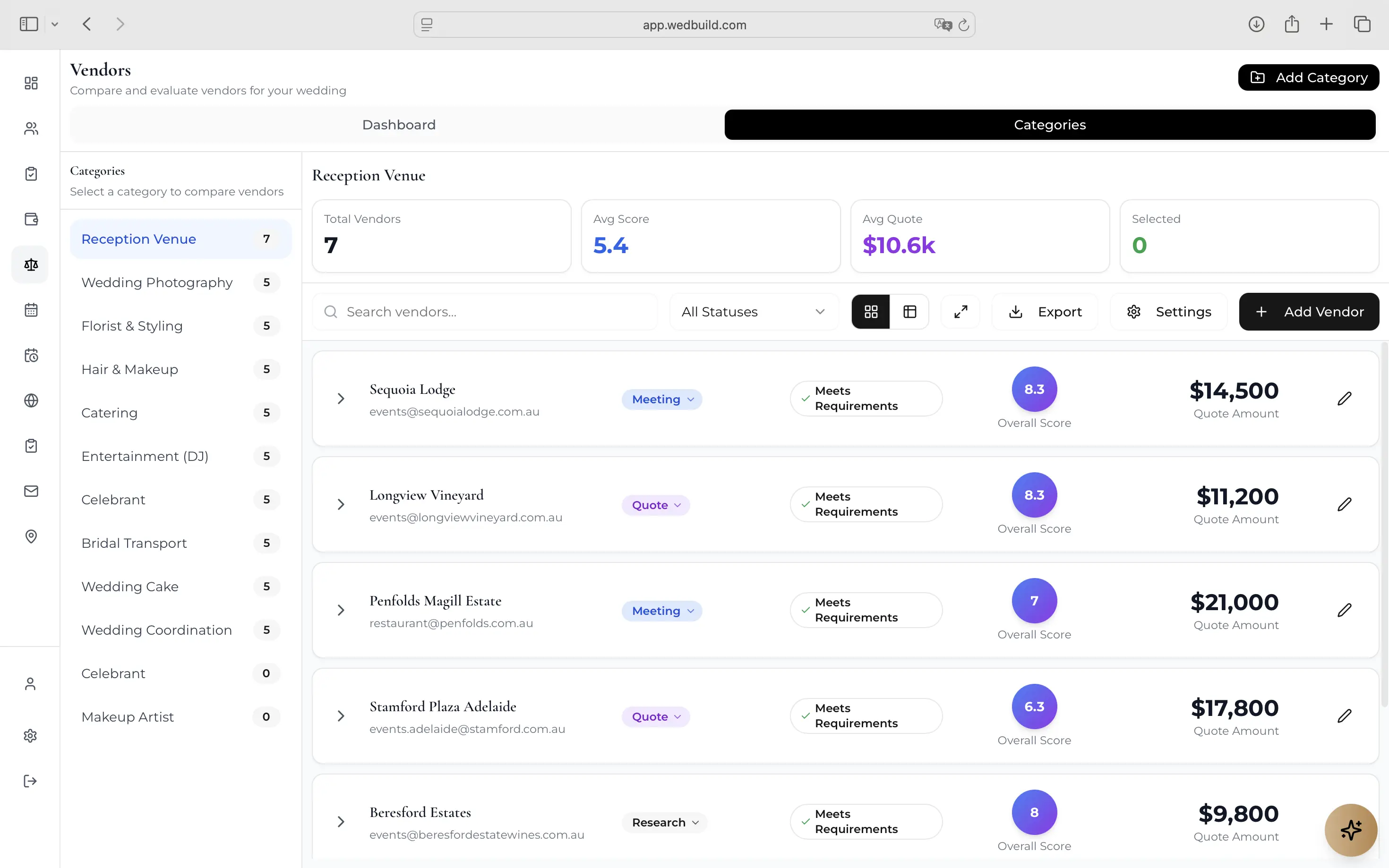
Task: Edit Sequoia Lodge with the pencil icon
Action: point(1344,399)
